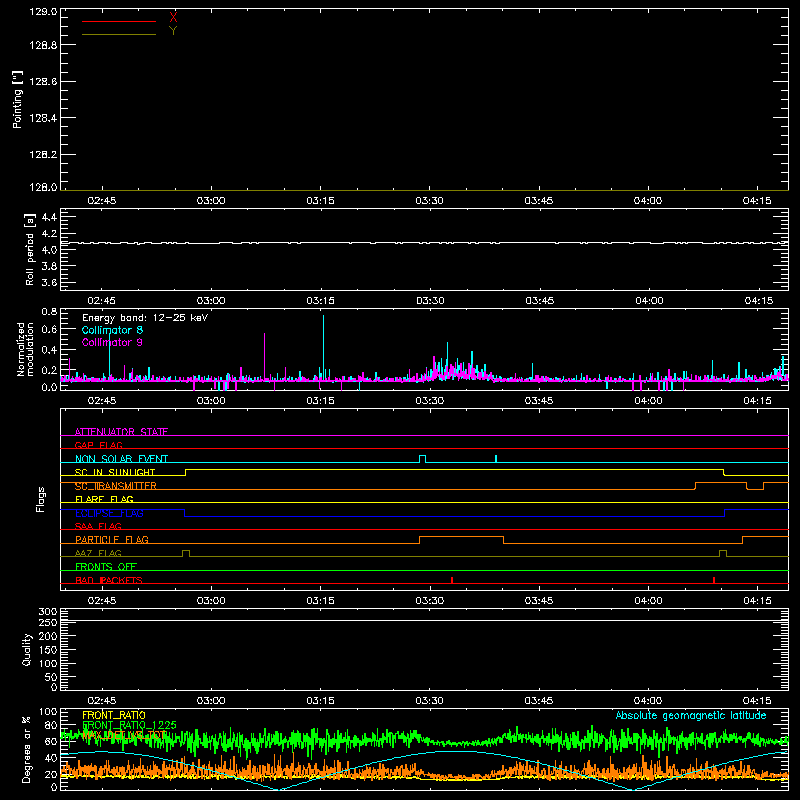Click the 04:00 tick label under Quality plot
800x800 pixels.
pyautogui.click(x=648, y=701)
